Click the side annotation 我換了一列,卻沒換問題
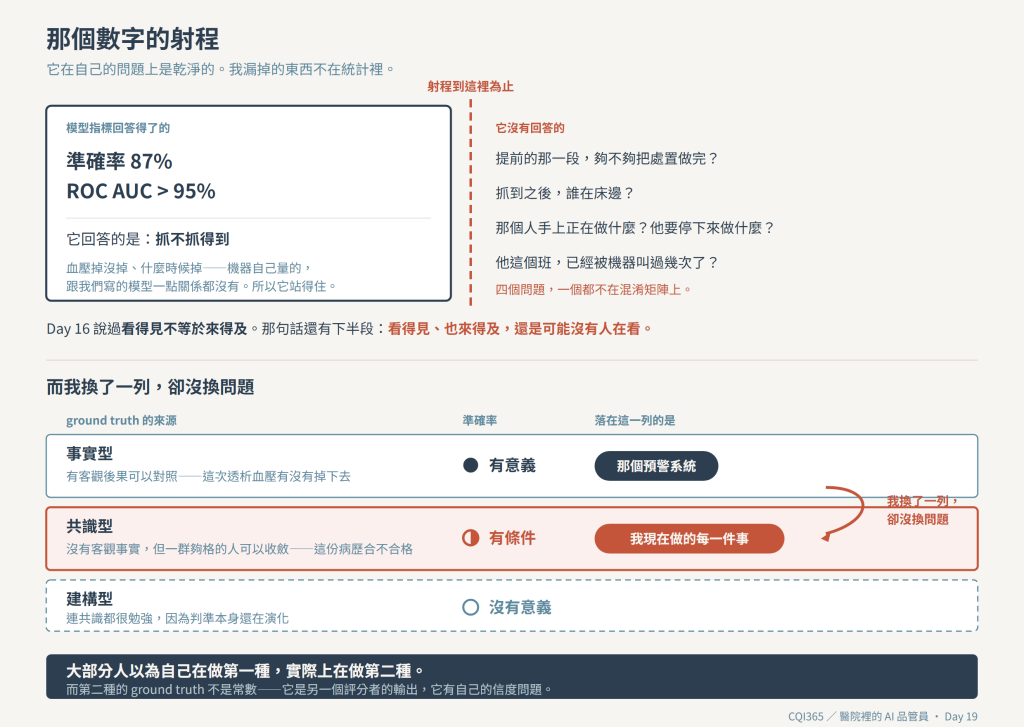 (x=922, y=510)
